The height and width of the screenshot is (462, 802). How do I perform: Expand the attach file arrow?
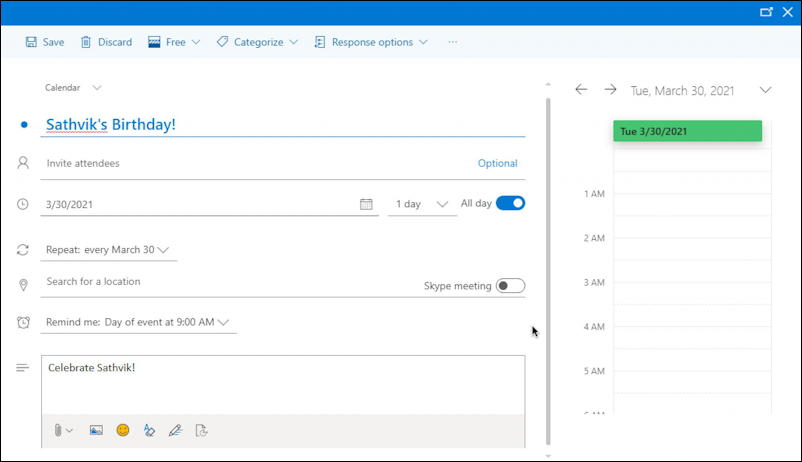coord(70,430)
